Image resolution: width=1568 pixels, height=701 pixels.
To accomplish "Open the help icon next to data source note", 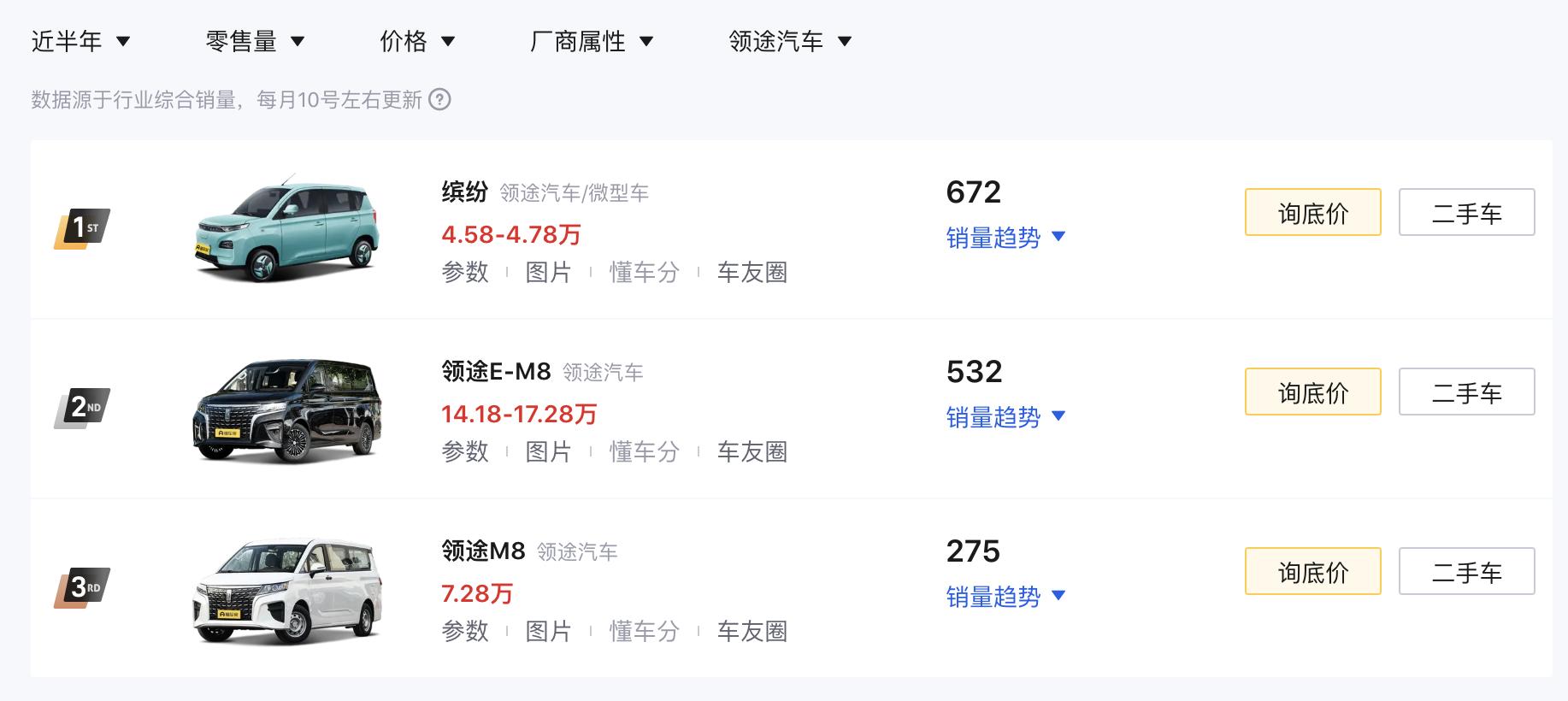I will 439,101.
